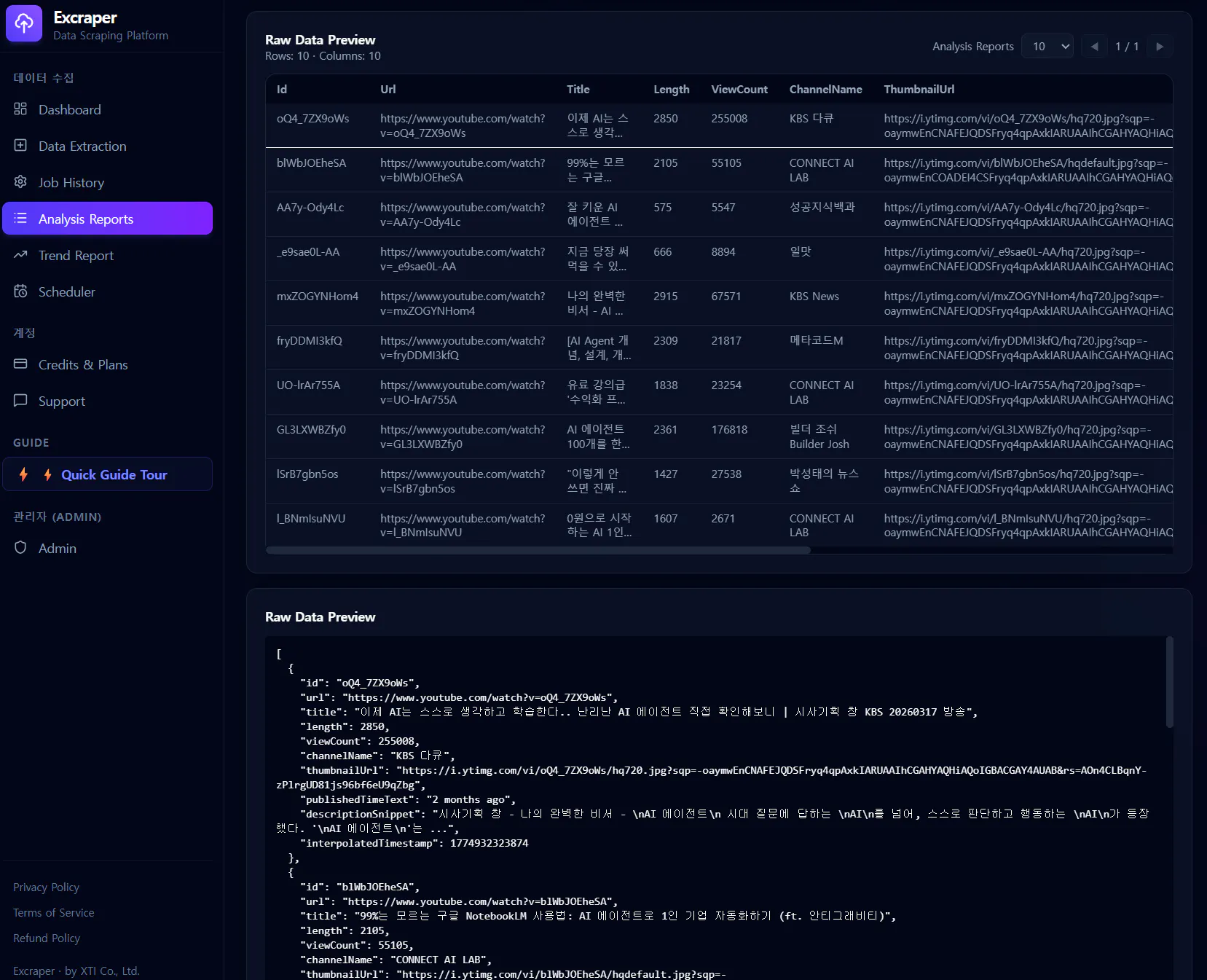Click the Length value 2915
This screenshot has width=1207, height=980.
[x=666, y=297]
